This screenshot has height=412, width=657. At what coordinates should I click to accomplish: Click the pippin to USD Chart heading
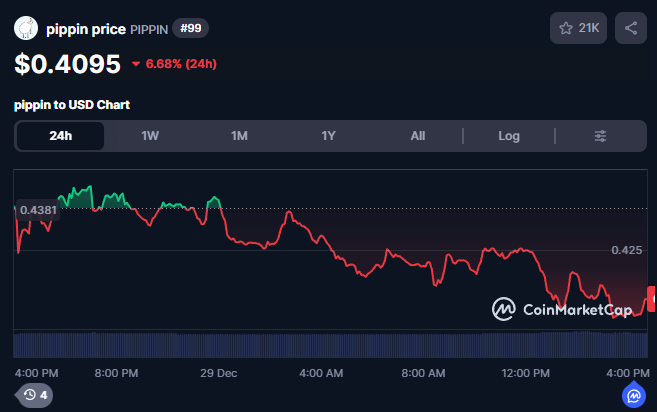pyautogui.click(x=72, y=105)
